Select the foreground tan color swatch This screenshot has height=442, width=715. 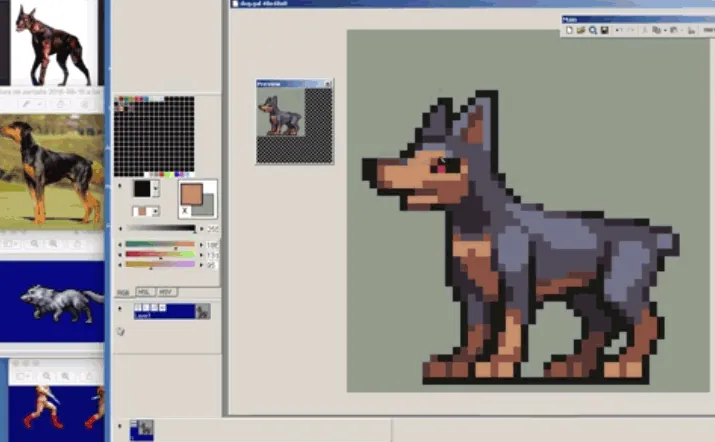pyautogui.click(x=192, y=194)
